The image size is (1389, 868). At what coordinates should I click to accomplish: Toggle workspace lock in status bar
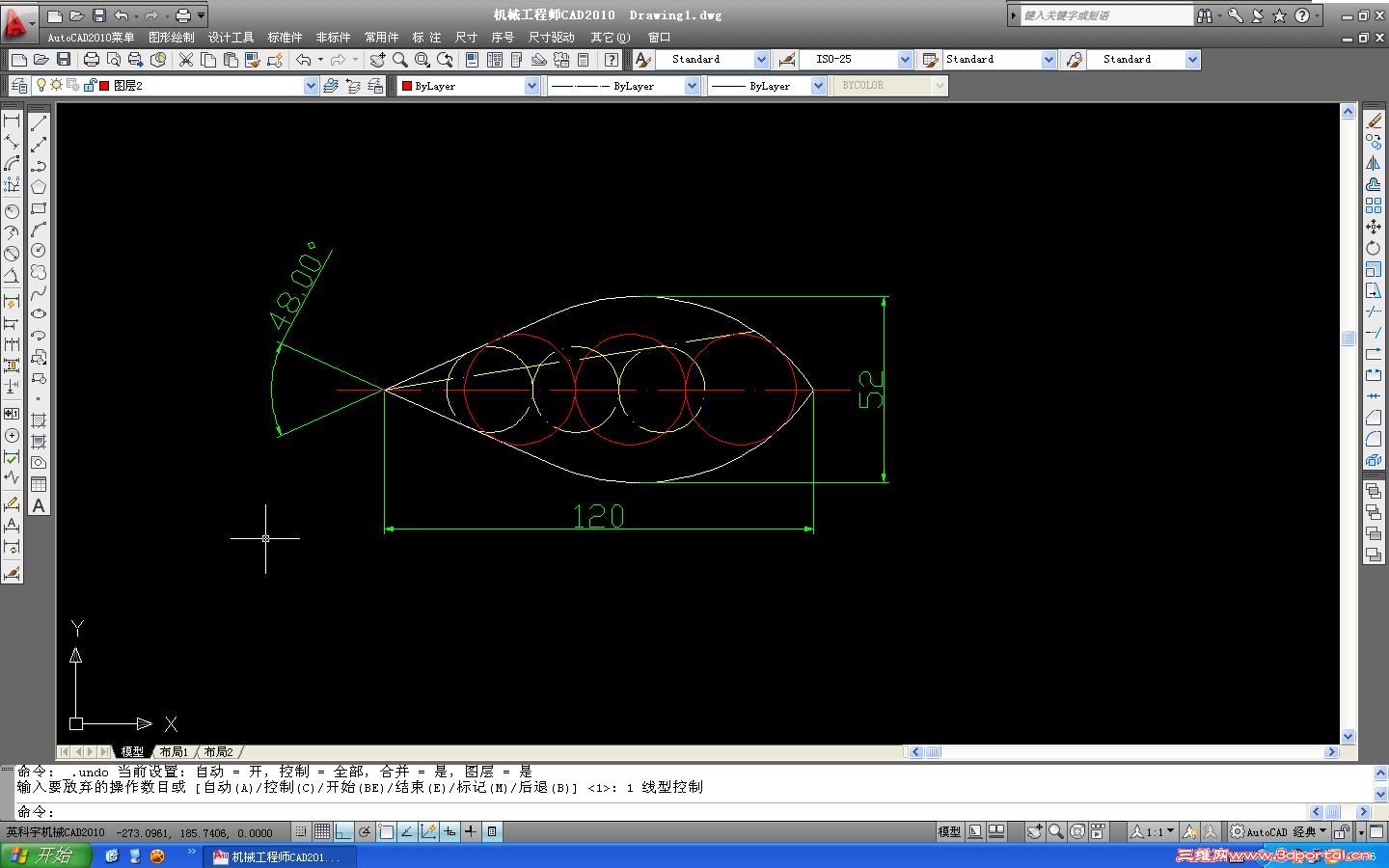[x=1341, y=831]
